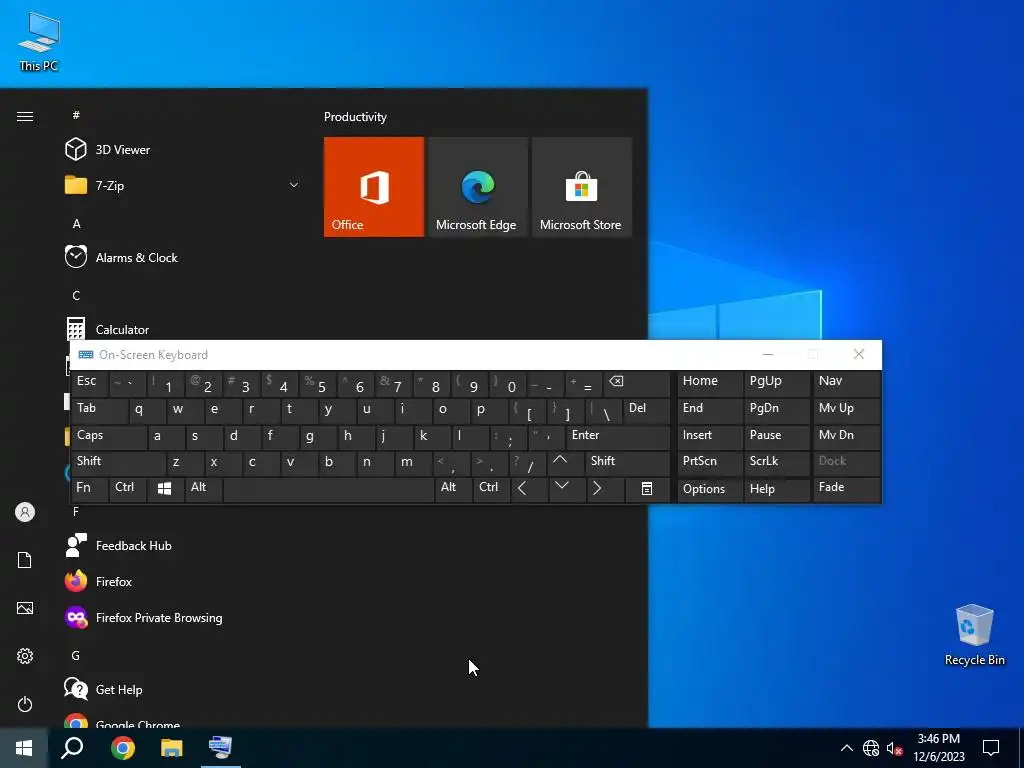Open the Microsoft Store tile

(x=581, y=187)
